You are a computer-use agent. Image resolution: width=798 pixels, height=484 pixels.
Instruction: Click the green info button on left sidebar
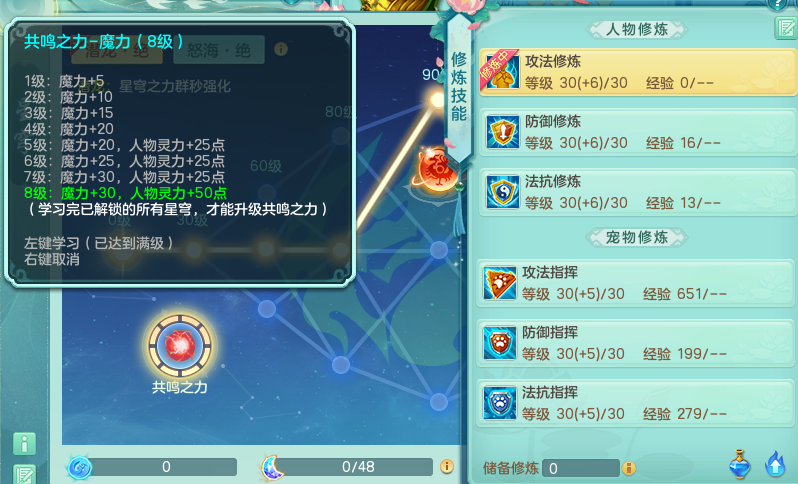tap(24, 444)
